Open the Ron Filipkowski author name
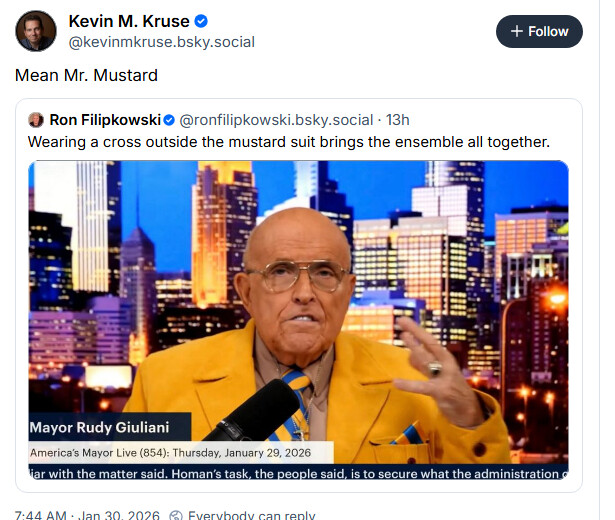The height and width of the screenshot is (520, 615). pos(105,120)
